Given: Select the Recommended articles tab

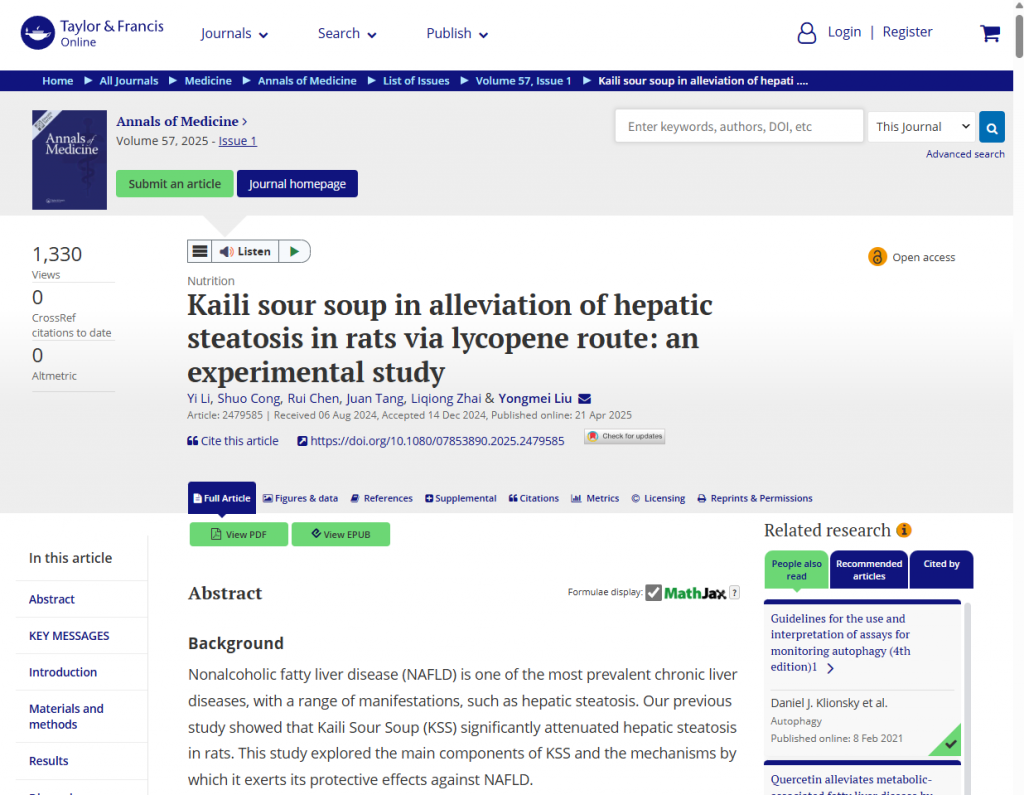Looking at the screenshot, I should 868,570.
